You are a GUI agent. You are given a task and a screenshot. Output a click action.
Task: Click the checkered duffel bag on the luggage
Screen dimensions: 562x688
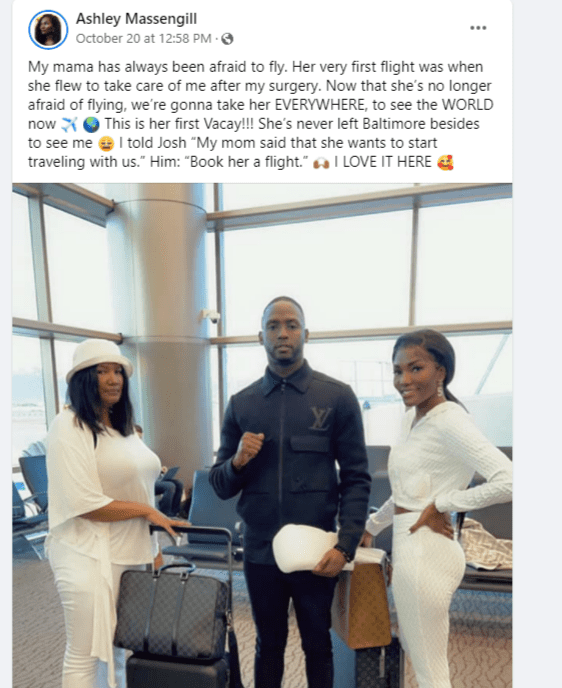[172, 611]
